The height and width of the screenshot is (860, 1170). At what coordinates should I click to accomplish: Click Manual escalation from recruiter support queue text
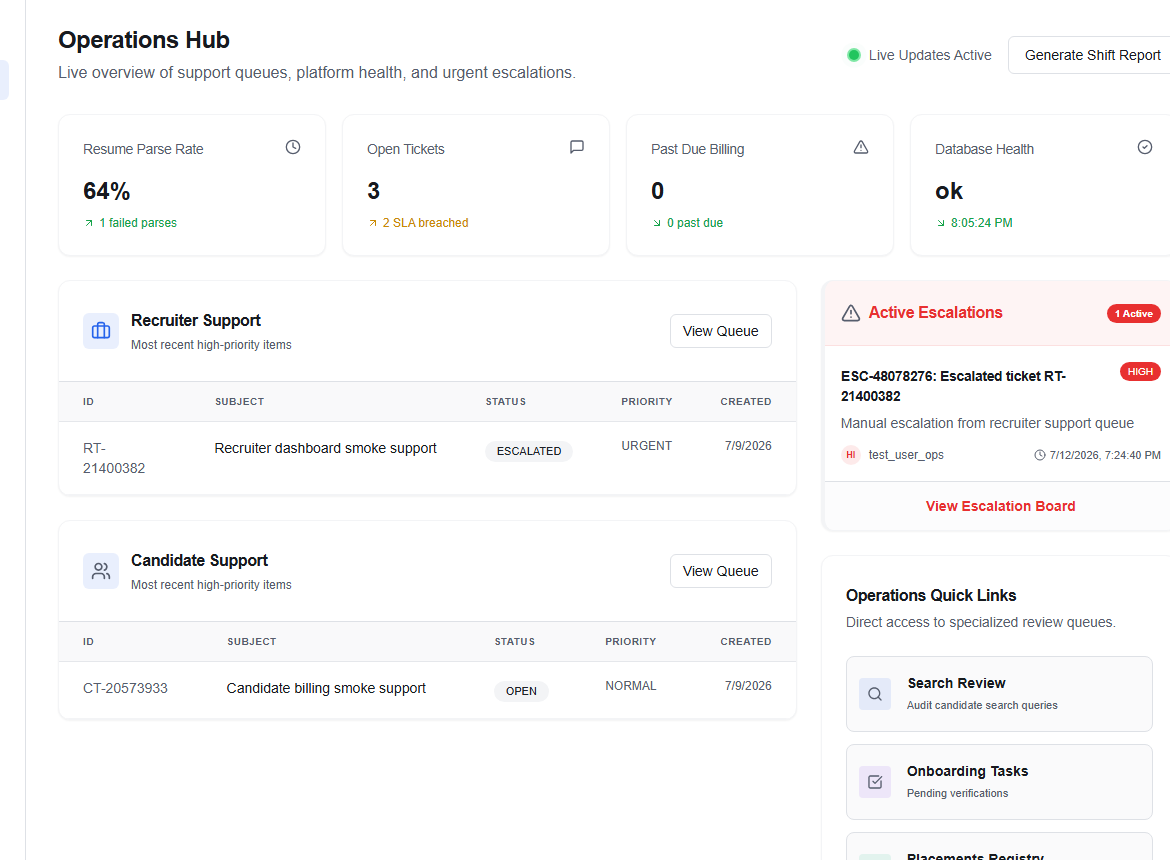[987, 424]
